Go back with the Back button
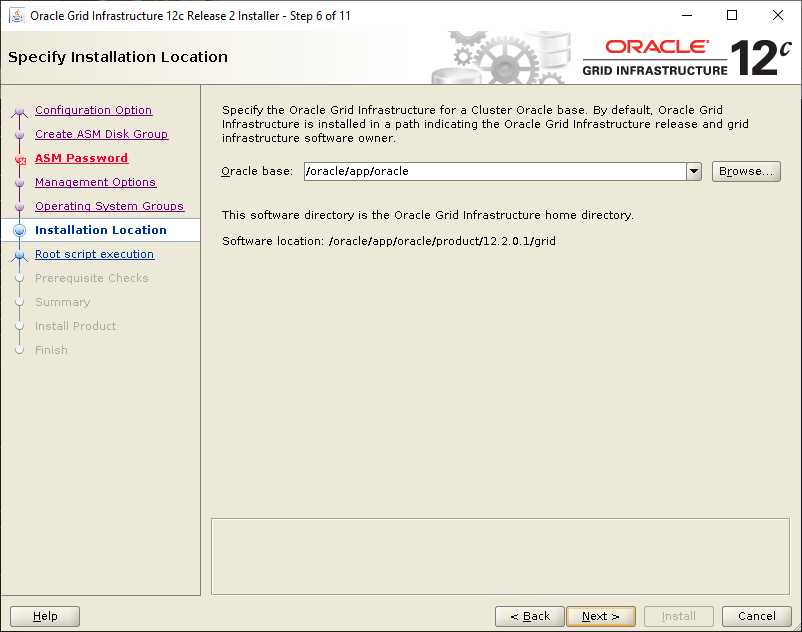Screen dimensions: 802x632 530,616
